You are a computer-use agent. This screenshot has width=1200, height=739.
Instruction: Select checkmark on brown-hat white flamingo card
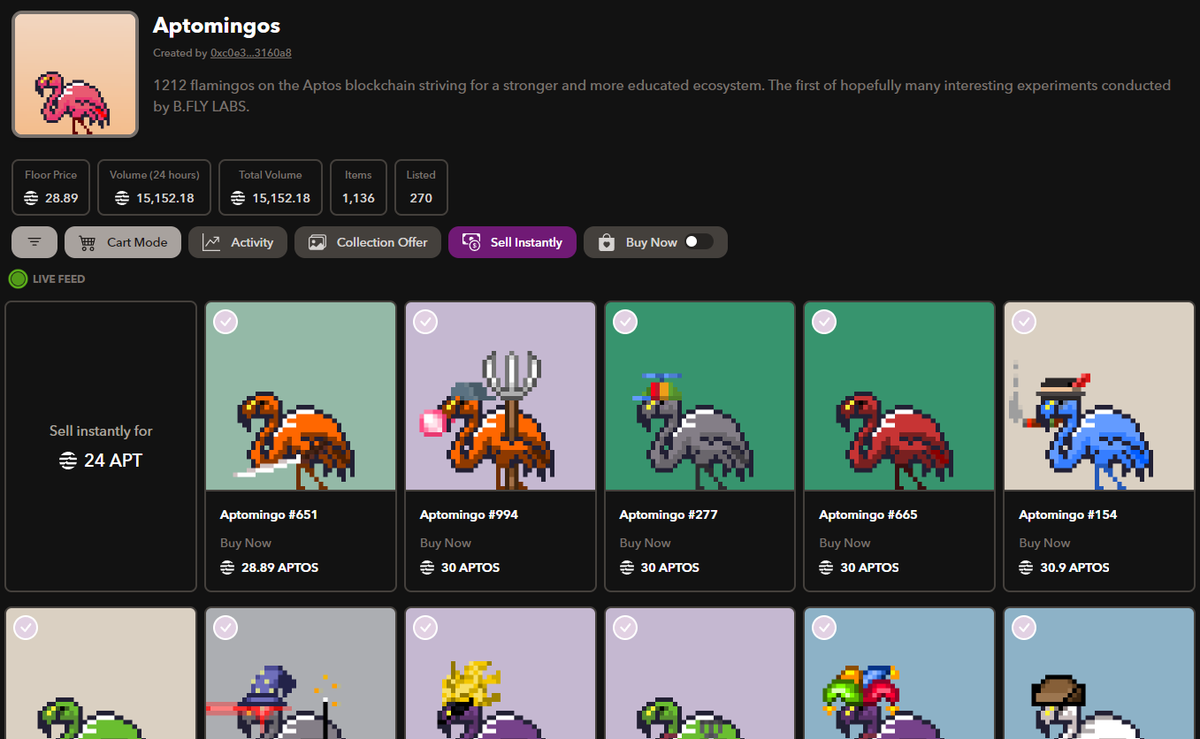(1024, 627)
